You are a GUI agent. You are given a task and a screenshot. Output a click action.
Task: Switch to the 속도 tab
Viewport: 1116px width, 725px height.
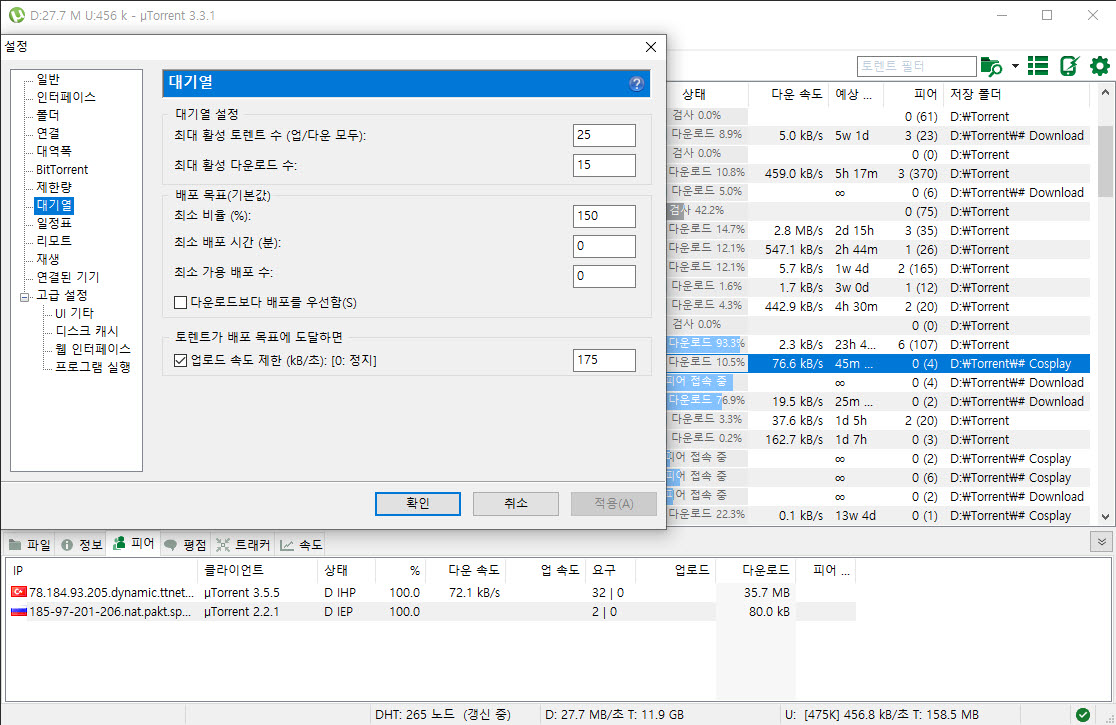click(x=301, y=545)
